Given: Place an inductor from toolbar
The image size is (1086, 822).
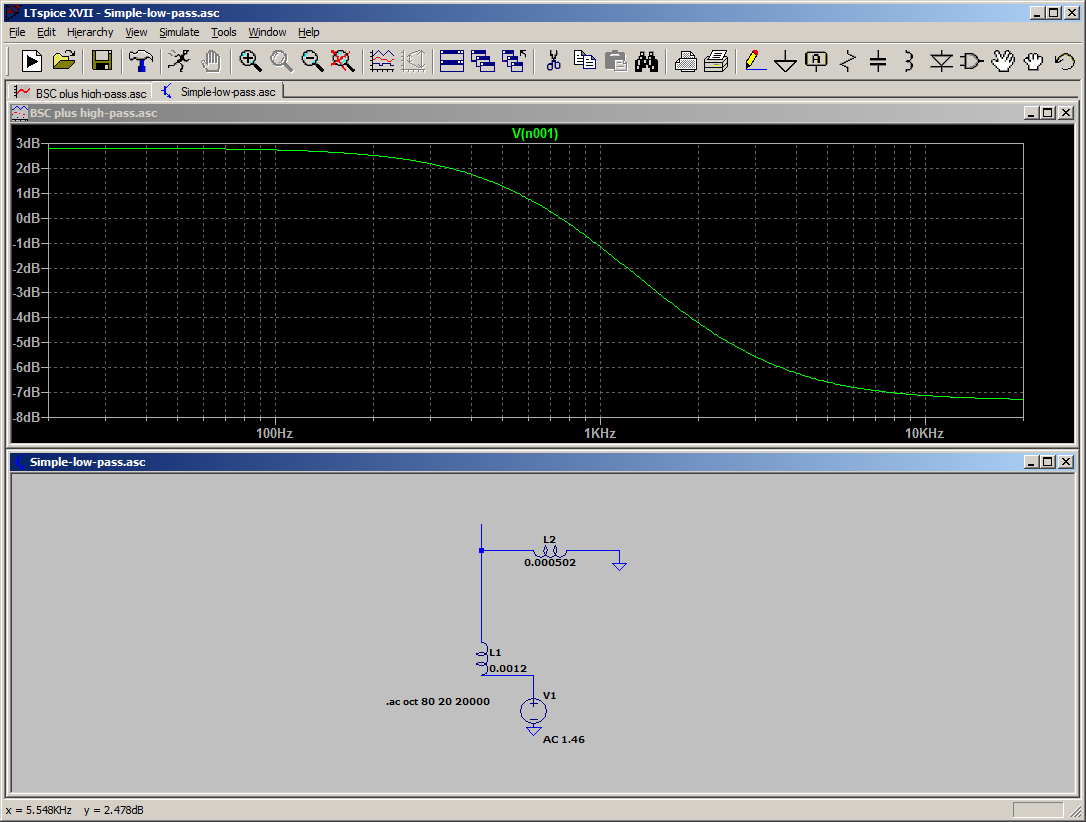Looking at the screenshot, I should tap(909, 62).
